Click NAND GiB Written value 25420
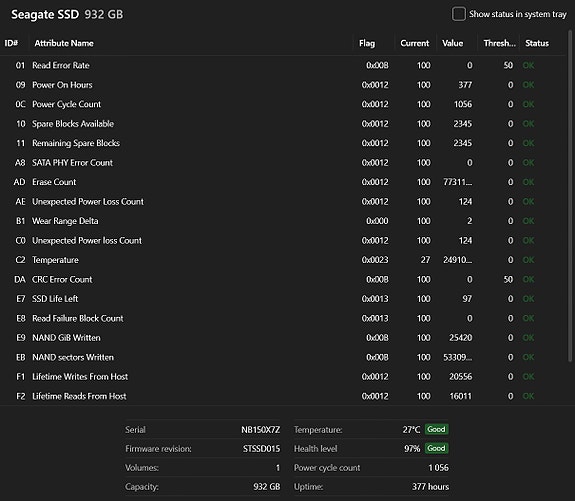This screenshot has width=575, height=501. (x=461, y=337)
